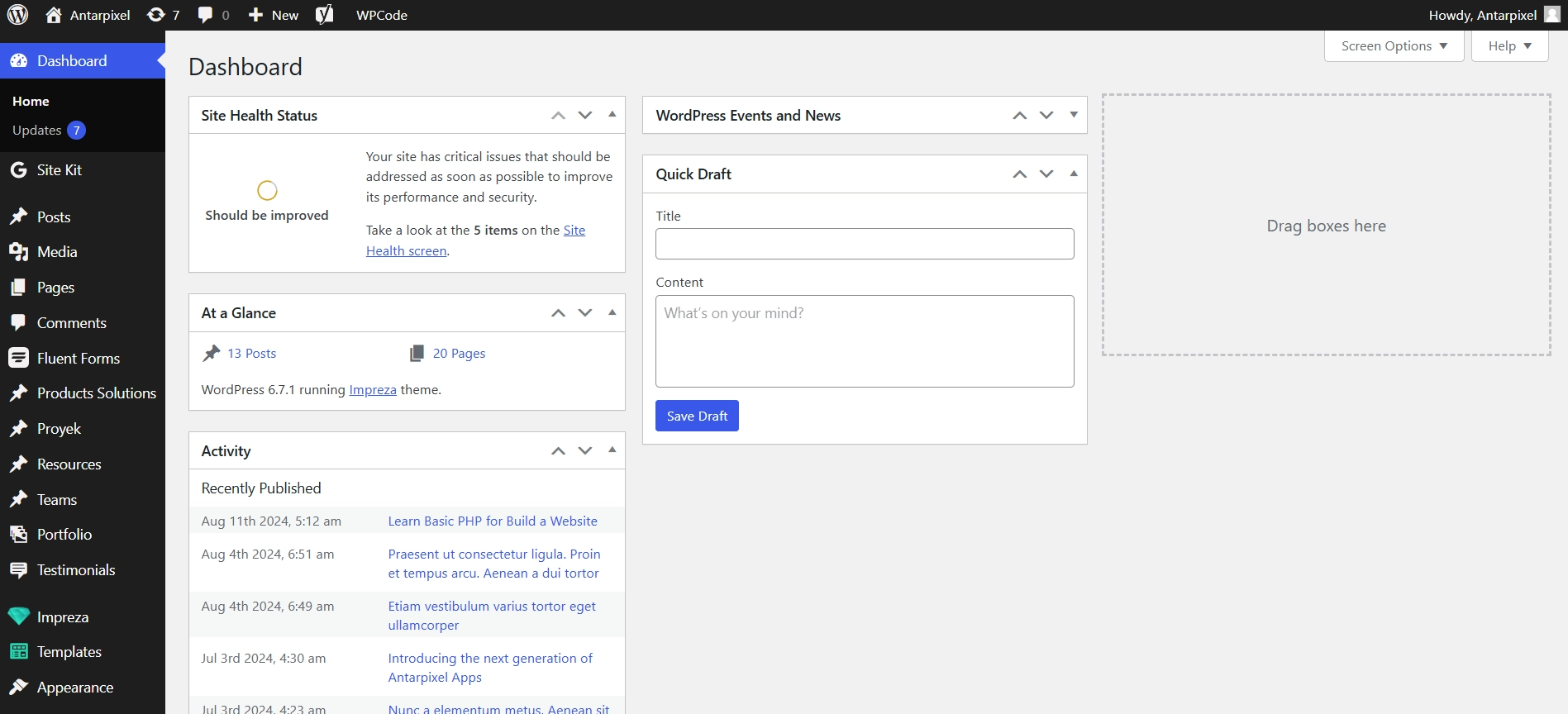The height and width of the screenshot is (714, 1568).
Task: Click into the Quick Draft Title field
Action: click(x=865, y=244)
